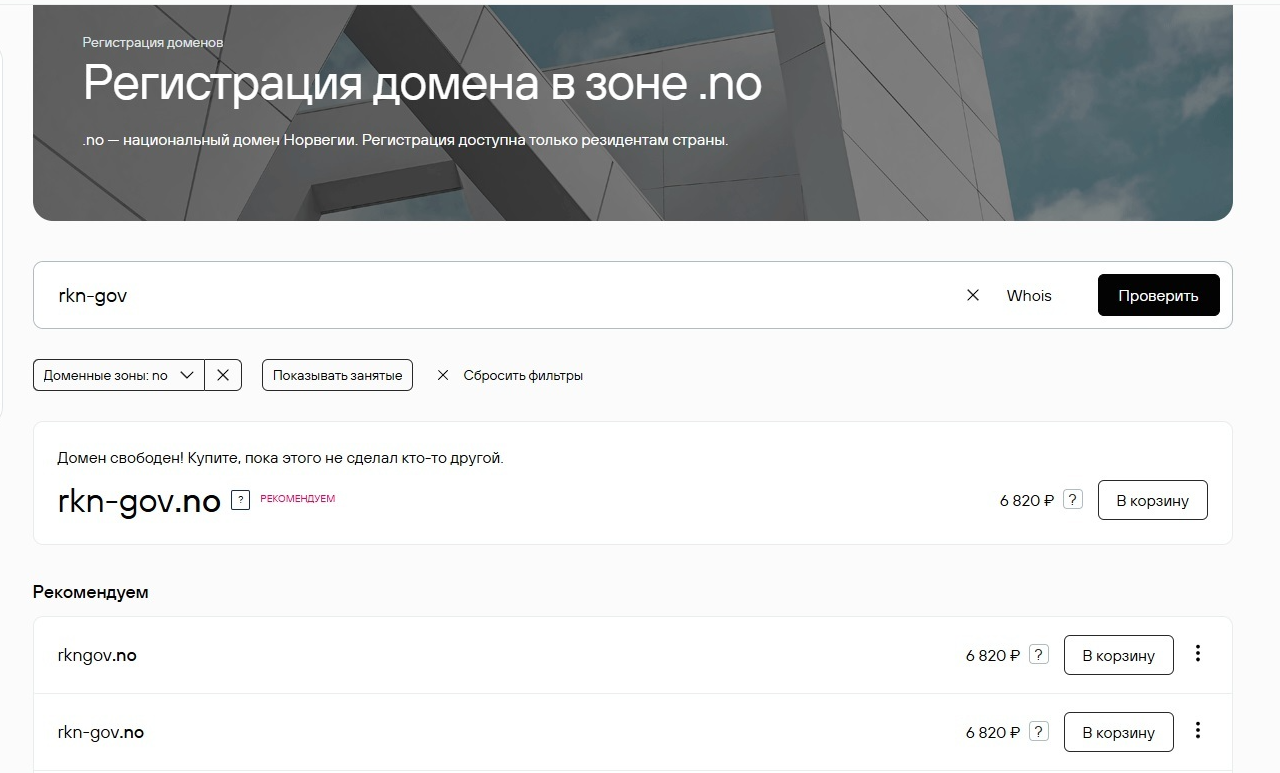Open the question-mark hint beside rkn-gov.no title
The width and height of the screenshot is (1280, 773).
tap(240, 499)
